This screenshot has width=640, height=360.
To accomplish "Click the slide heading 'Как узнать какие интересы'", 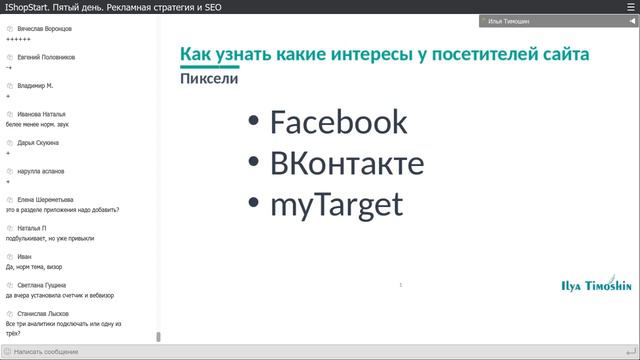I will tap(296, 54).
